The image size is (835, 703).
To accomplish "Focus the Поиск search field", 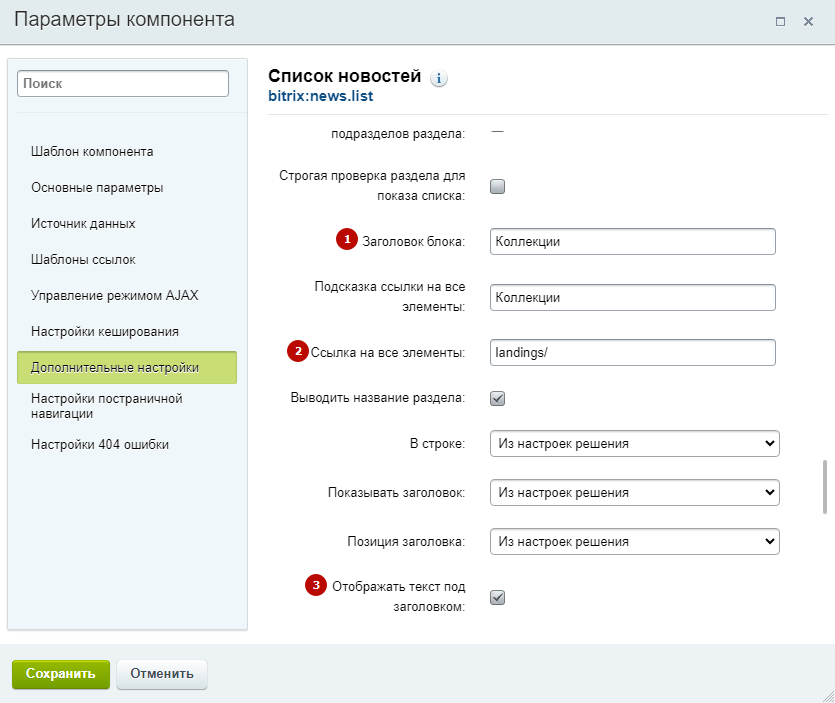I will point(123,84).
